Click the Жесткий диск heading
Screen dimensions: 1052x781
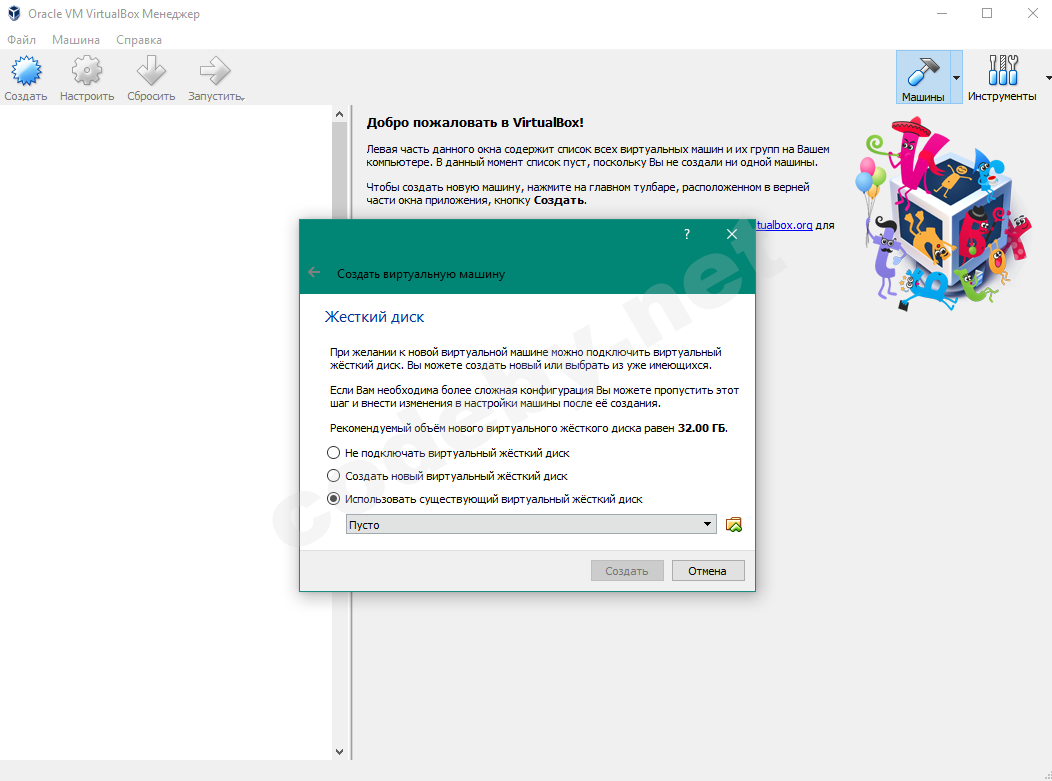pyautogui.click(x=374, y=317)
